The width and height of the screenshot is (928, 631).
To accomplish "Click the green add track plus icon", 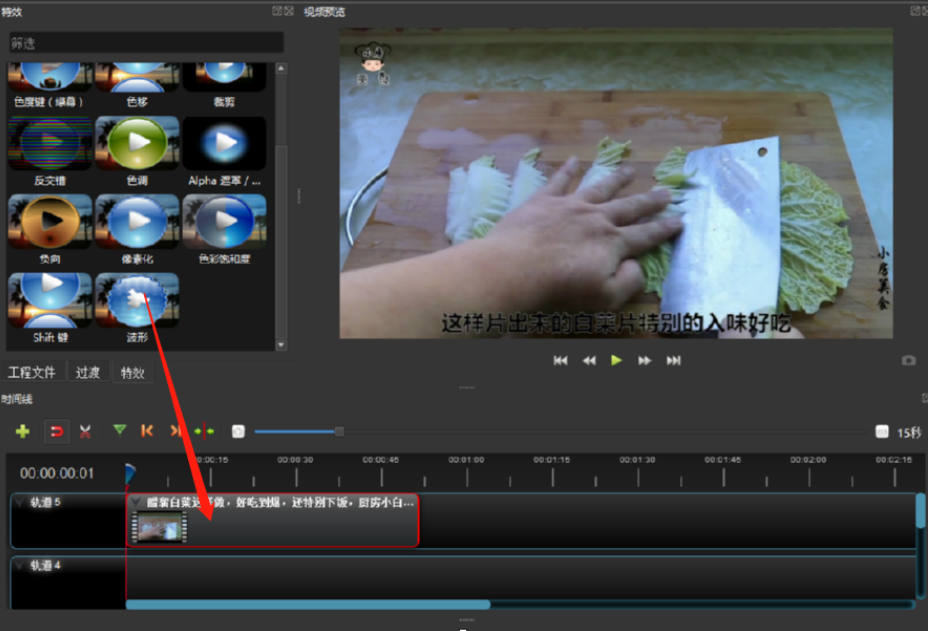I will [x=22, y=431].
